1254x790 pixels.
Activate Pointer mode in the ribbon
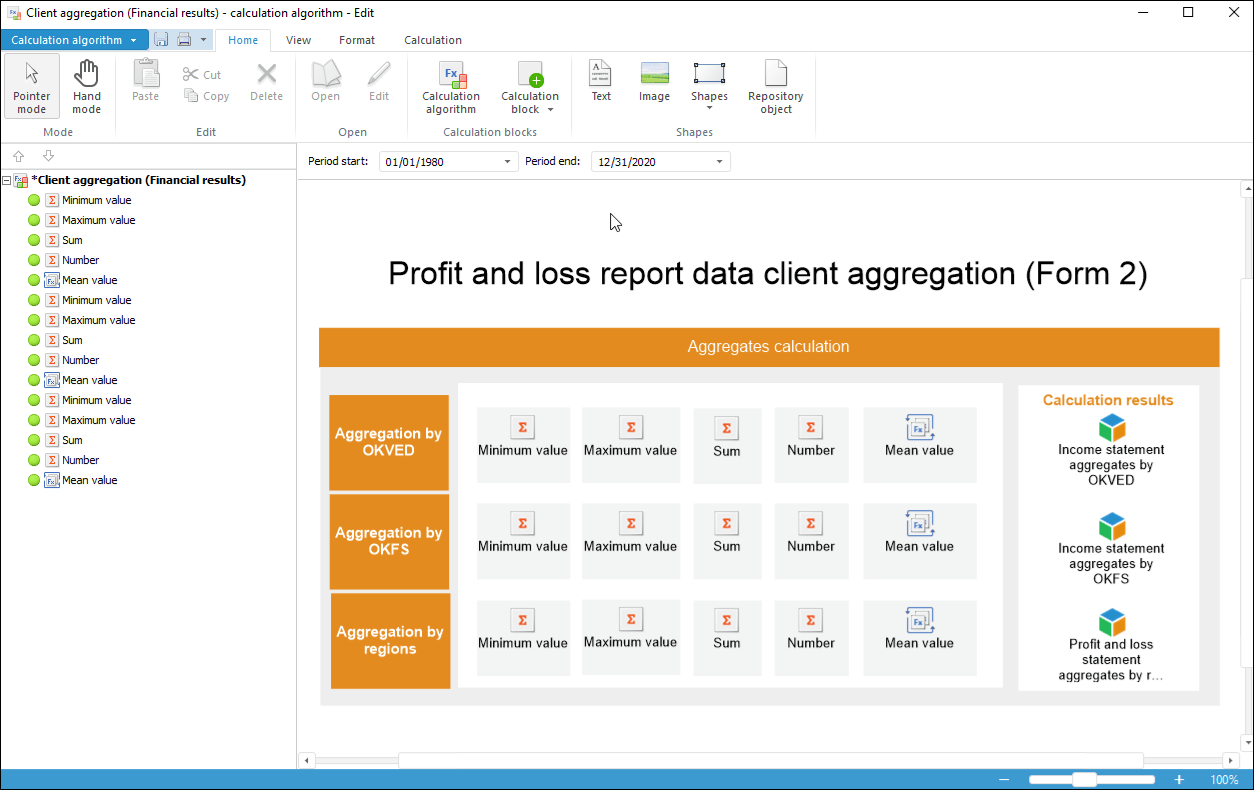[x=32, y=86]
